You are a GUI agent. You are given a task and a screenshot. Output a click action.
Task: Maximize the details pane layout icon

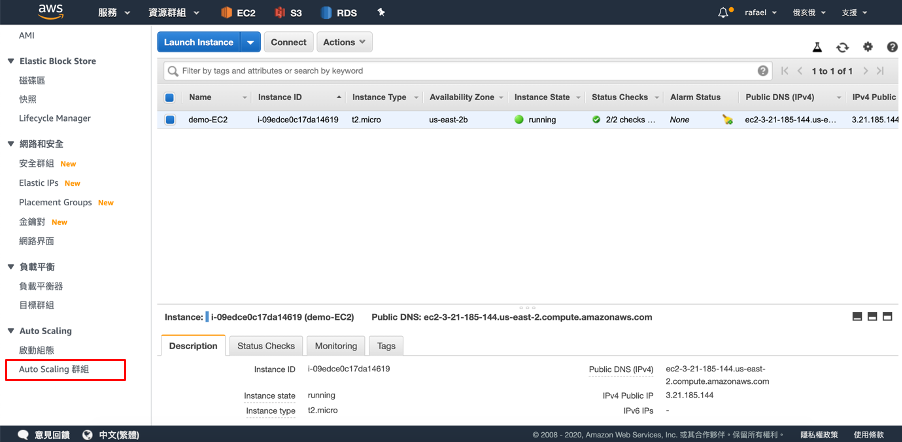point(887,317)
